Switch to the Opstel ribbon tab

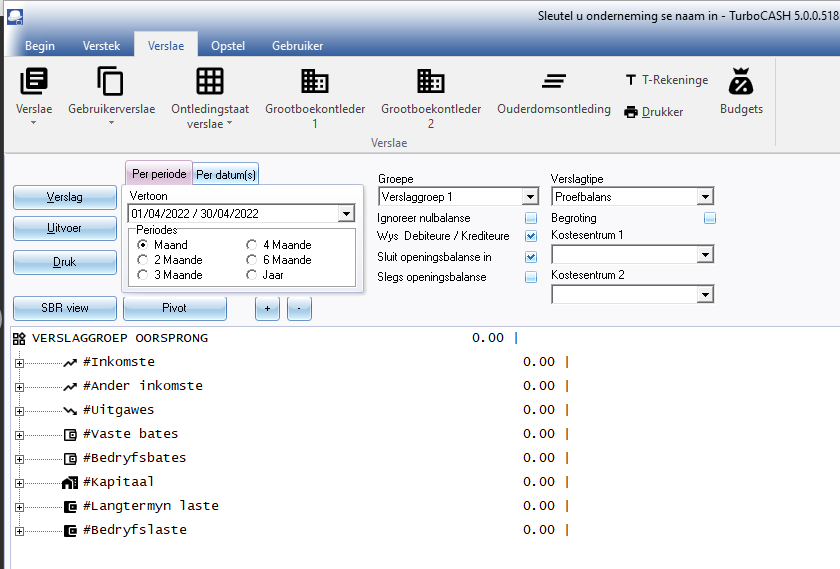pyautogui.click(x=228, y=46)
